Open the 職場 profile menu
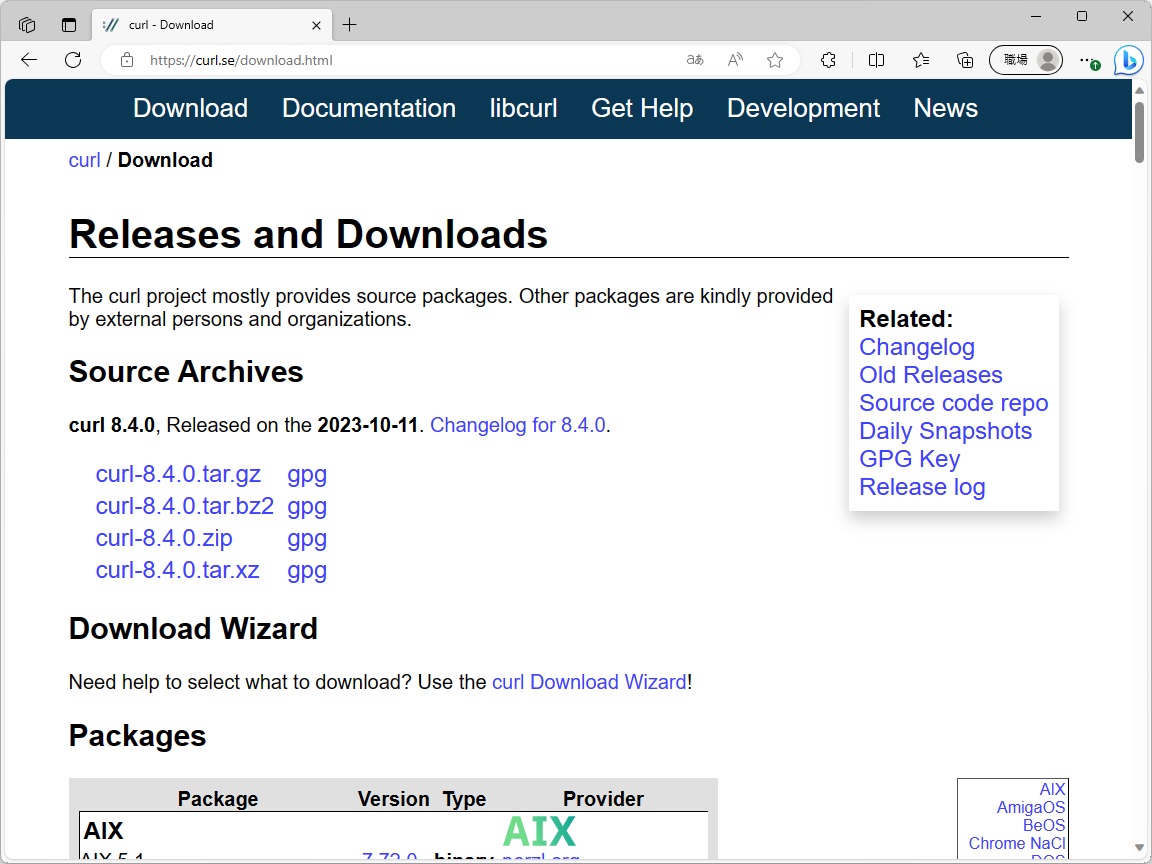 pos(1026,60)
